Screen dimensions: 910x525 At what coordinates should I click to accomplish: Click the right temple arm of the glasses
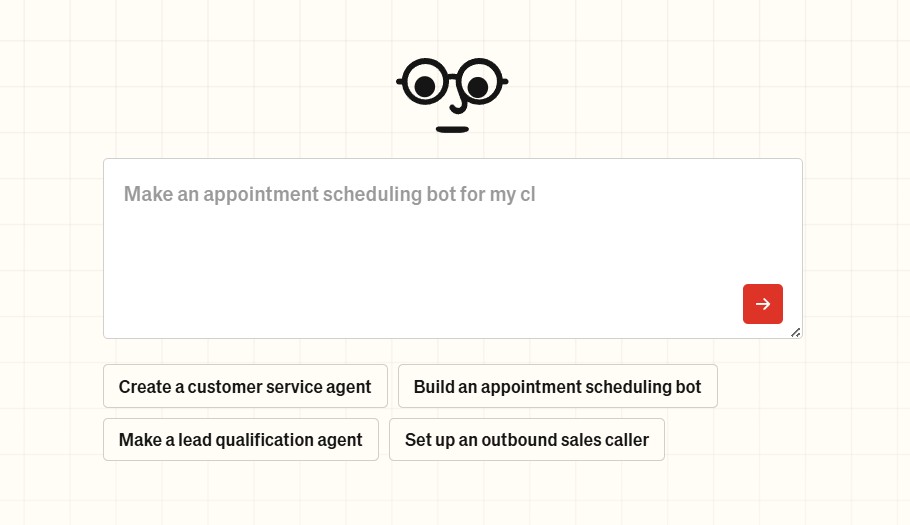503,81
